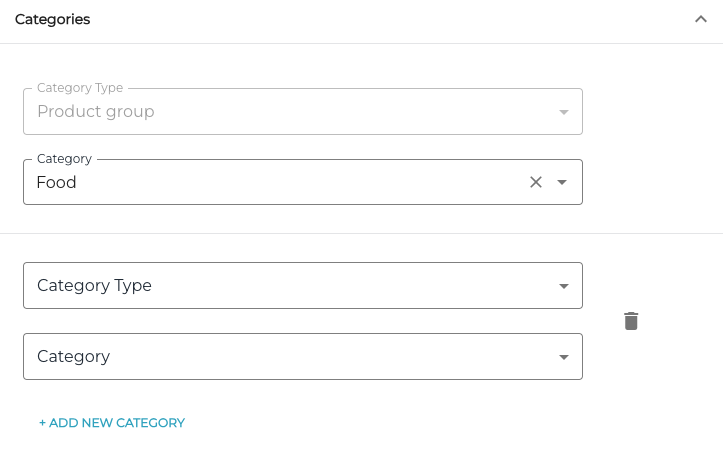
Task: Click the Product group value text
Action: [x=96, y=112]
